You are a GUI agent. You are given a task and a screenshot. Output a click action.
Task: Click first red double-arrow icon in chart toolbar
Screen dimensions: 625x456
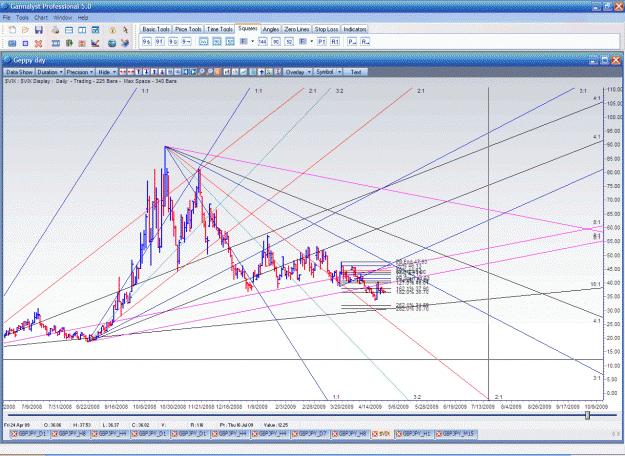pos(123,72)
